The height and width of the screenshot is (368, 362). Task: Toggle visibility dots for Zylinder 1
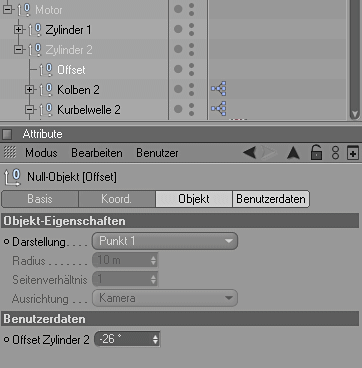[x=191, y=29]
